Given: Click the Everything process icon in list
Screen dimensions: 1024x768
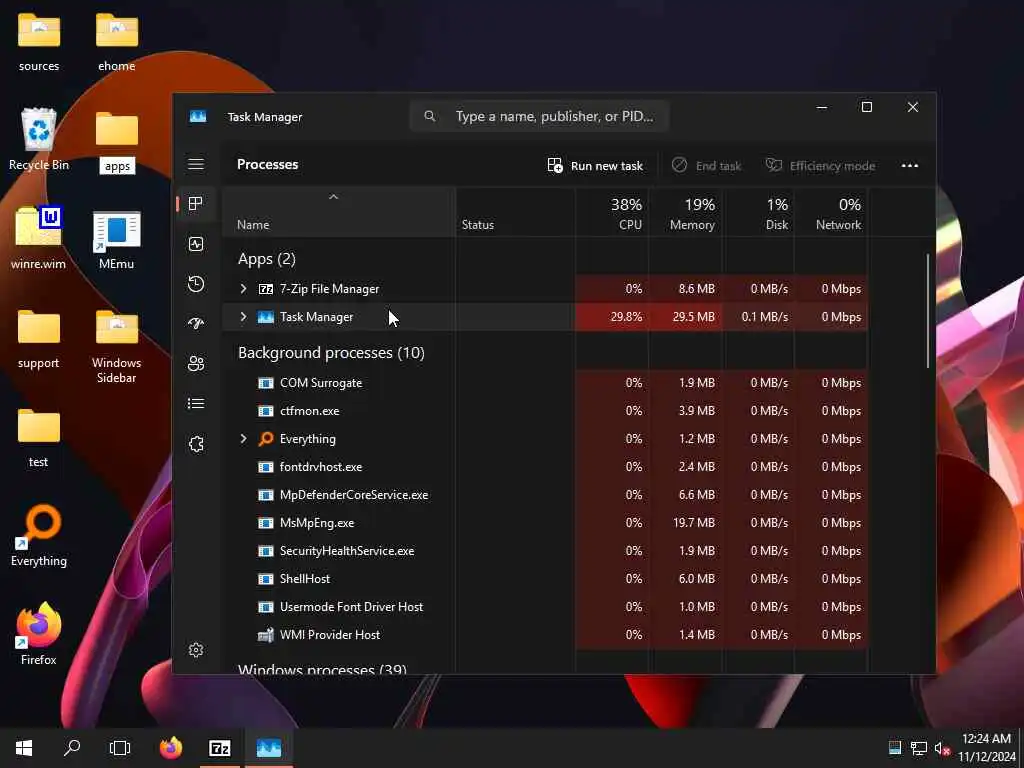Looking at the screenshot, I should point(266,439).
